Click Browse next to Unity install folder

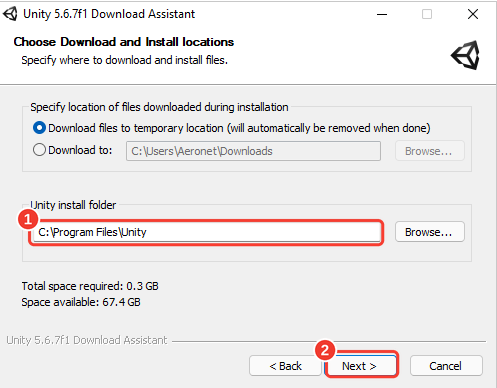(x=429, y=232)
